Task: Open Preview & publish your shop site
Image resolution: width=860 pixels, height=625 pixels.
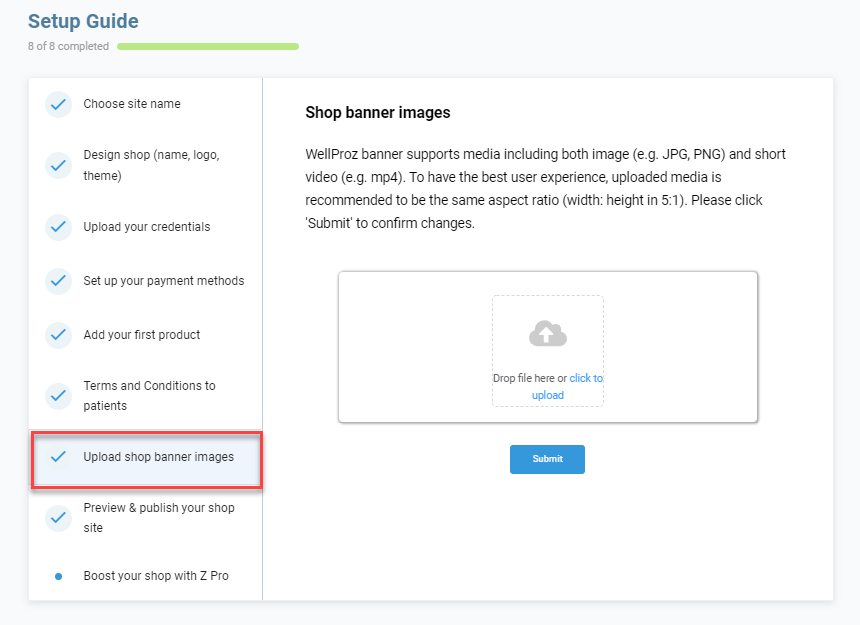Action: [159, 517]
